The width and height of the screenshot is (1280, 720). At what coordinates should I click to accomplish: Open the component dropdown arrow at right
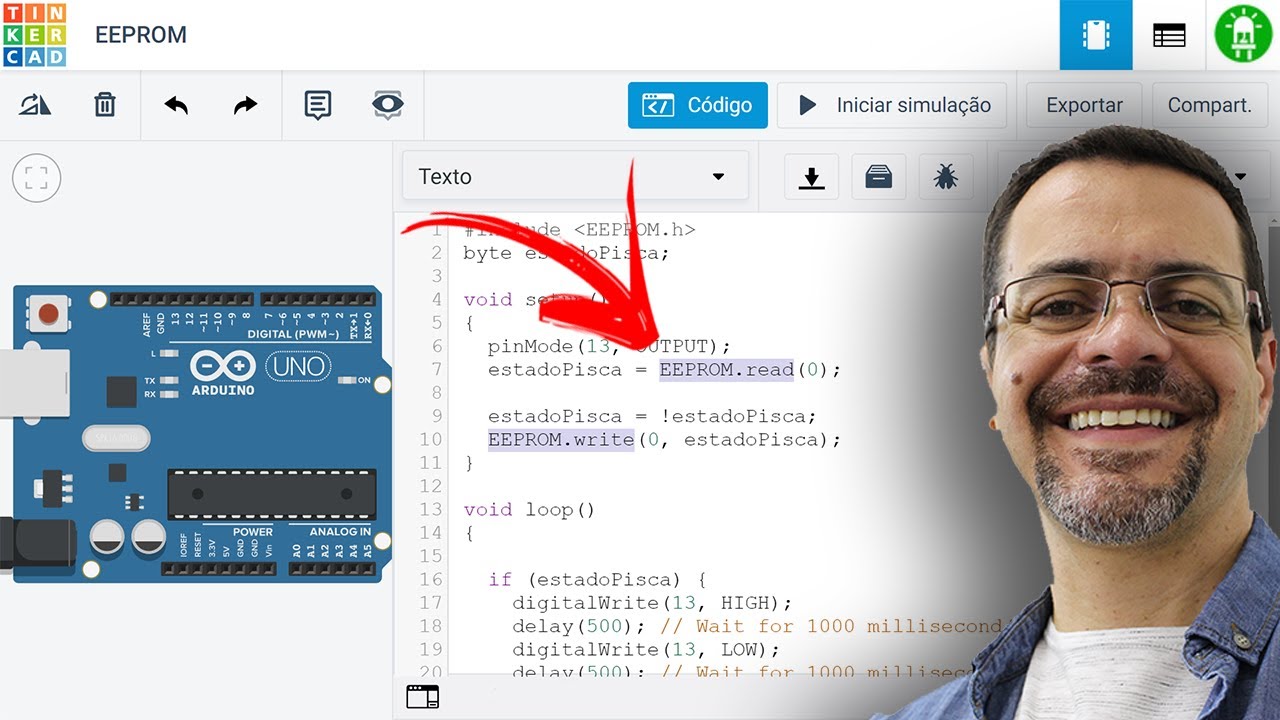pyautogui.click(x=1241, y=177)
